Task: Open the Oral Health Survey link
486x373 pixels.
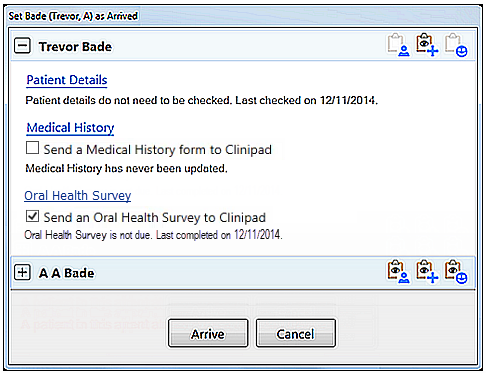Action: point(78,196)
